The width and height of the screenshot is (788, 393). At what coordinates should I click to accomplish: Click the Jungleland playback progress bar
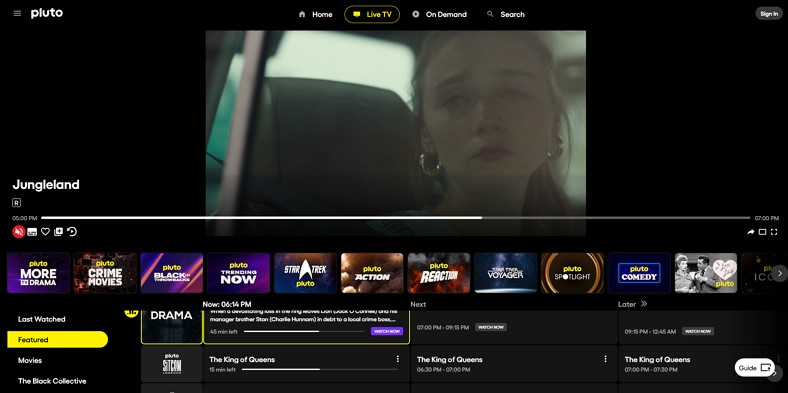coord(395,218)
